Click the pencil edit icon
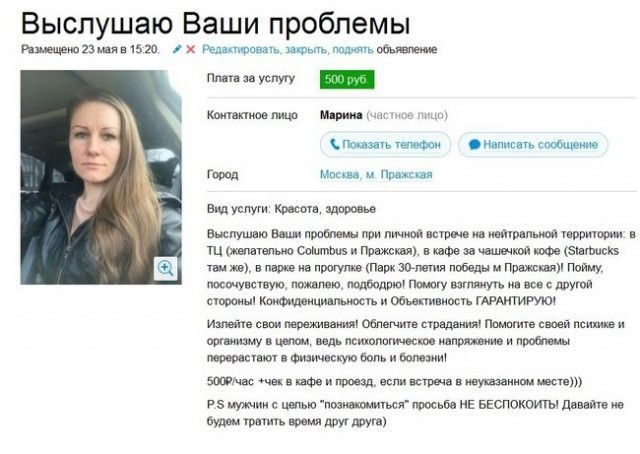The width and height of the screenshot is (640, 454). coord(177,49)
